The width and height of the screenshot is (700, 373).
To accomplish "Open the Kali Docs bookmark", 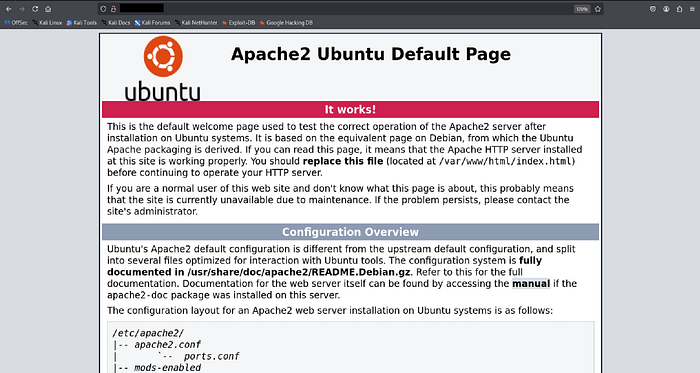I will pos(116,22).
